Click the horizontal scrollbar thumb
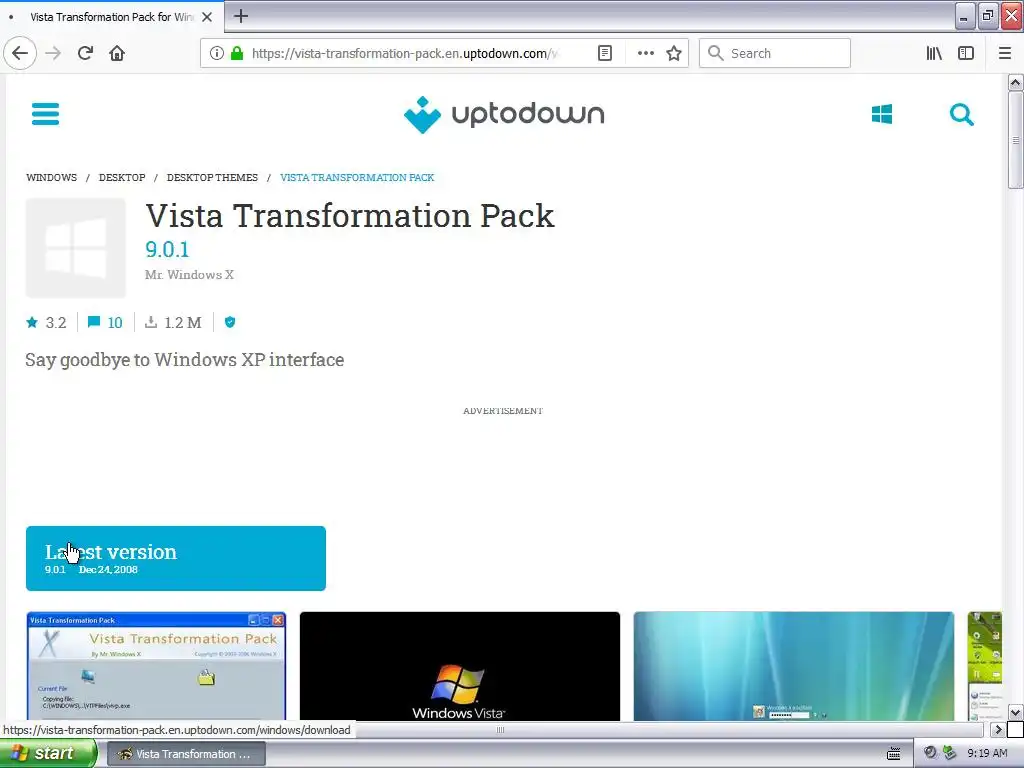1024x768 pixels. pyautogui.click(x=500, y=730)
